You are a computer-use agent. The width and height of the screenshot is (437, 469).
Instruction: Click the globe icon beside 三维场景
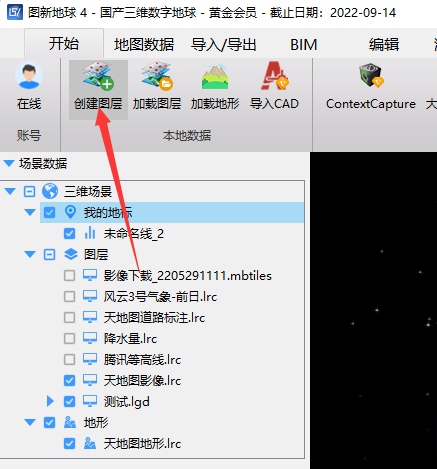pos(50,191)
